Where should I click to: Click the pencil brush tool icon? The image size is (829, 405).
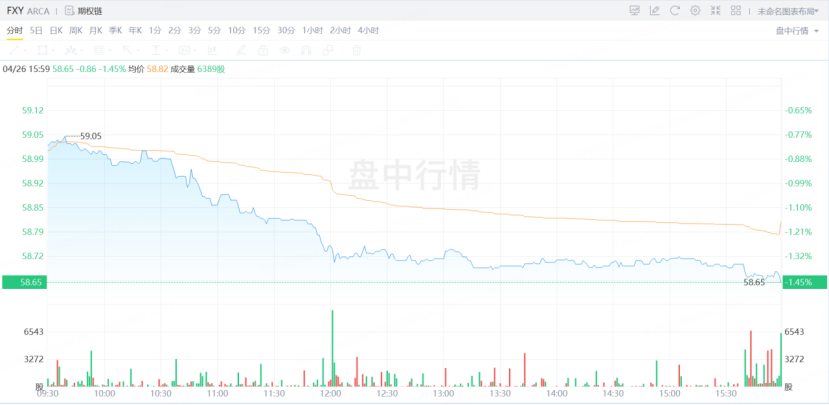point(241,50)
